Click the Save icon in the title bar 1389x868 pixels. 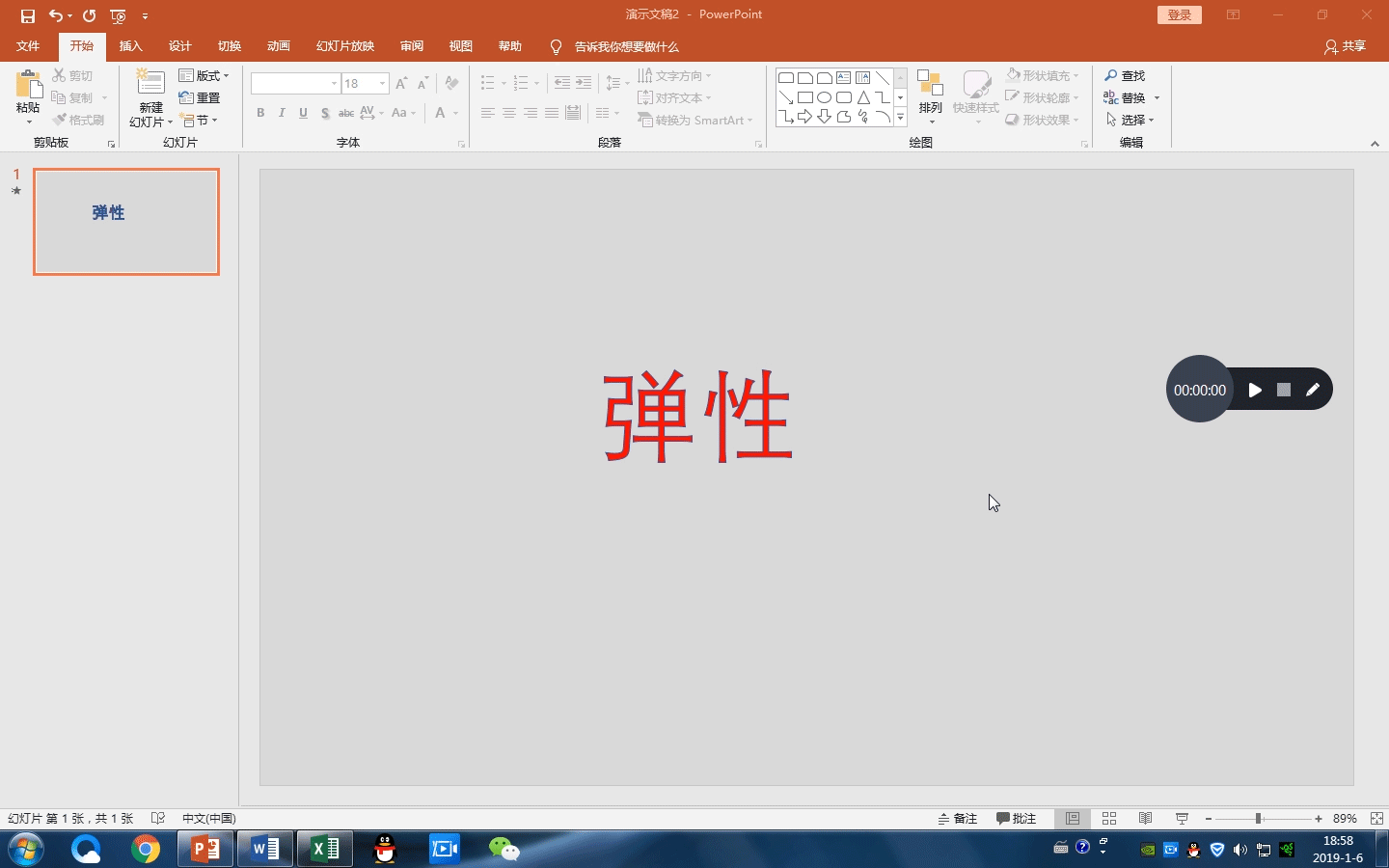point(28,15)
